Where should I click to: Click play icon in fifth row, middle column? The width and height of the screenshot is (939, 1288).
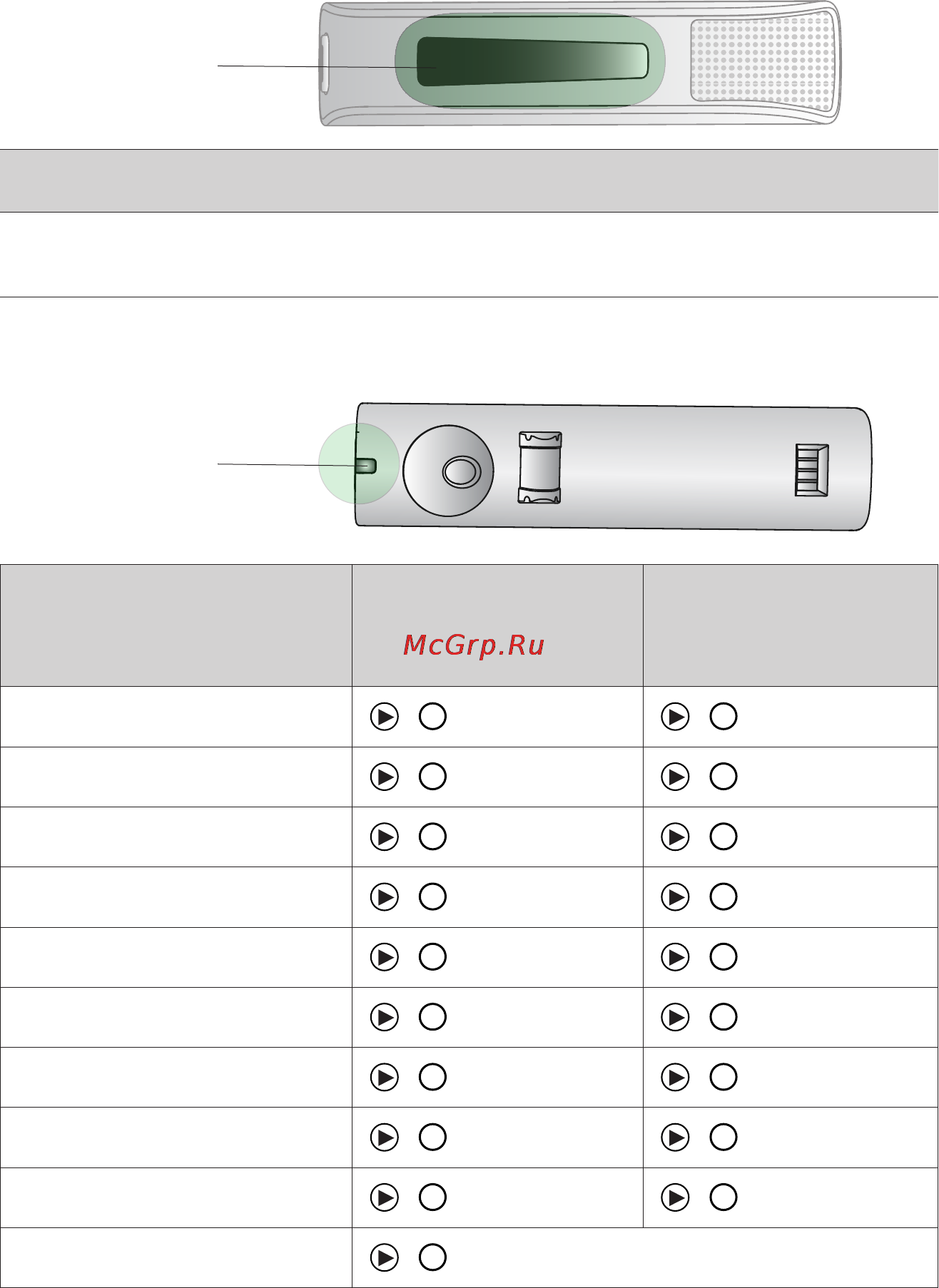pyautogui.click(x=385, y=956)
